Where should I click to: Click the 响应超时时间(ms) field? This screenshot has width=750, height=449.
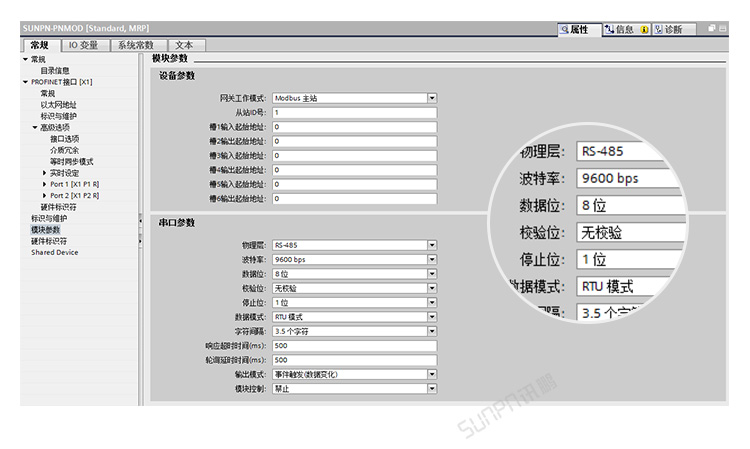[x=354, y=346]
